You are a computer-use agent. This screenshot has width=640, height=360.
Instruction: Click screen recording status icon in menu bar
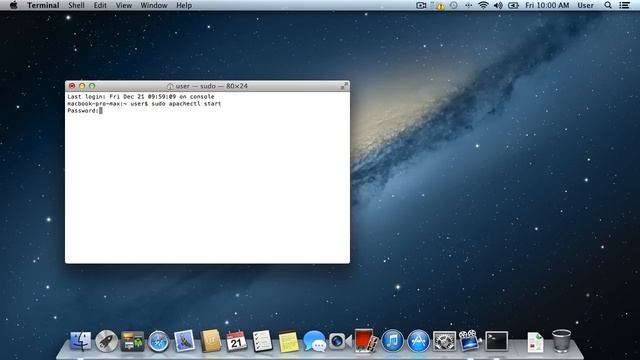[421, 5]
